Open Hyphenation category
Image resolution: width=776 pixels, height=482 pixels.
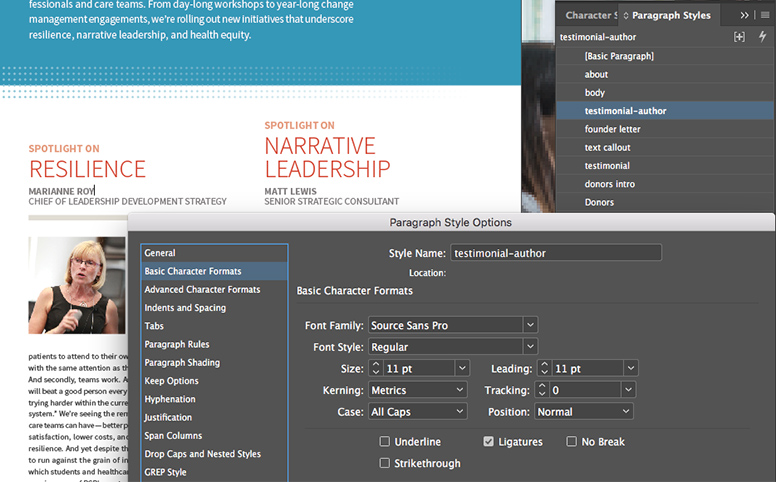[x=214, y=399]
